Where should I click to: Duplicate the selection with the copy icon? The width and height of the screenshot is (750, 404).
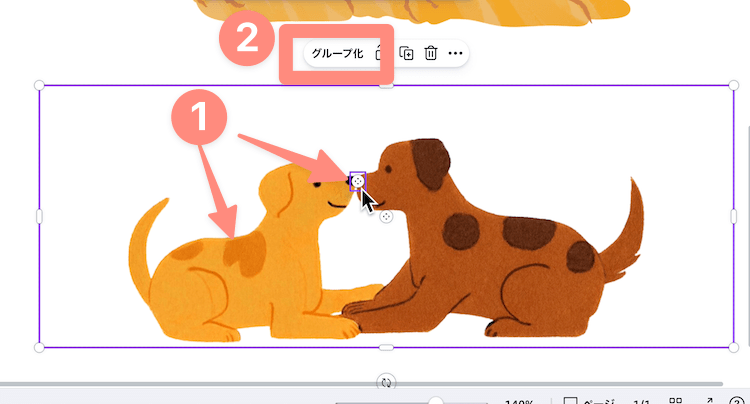click(406, 53)
